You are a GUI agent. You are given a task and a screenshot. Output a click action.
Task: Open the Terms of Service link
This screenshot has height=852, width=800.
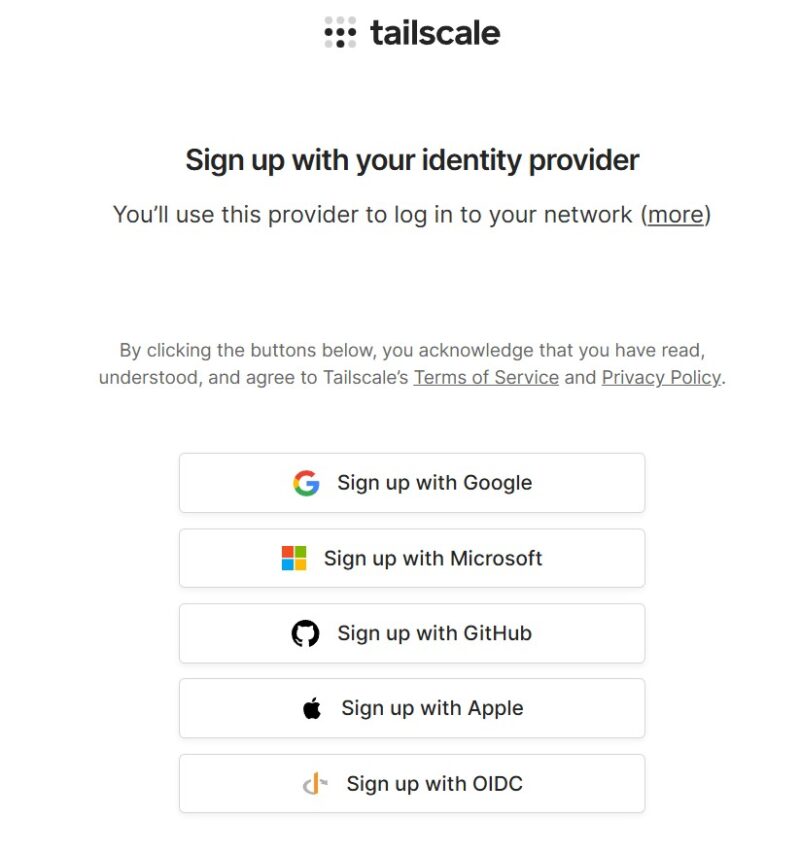486,377
